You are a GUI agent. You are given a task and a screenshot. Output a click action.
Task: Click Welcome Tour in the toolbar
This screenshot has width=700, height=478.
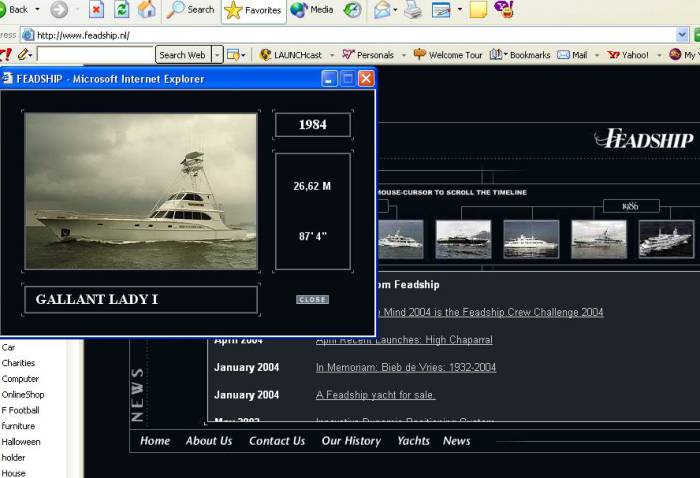[x=448, y=55]
